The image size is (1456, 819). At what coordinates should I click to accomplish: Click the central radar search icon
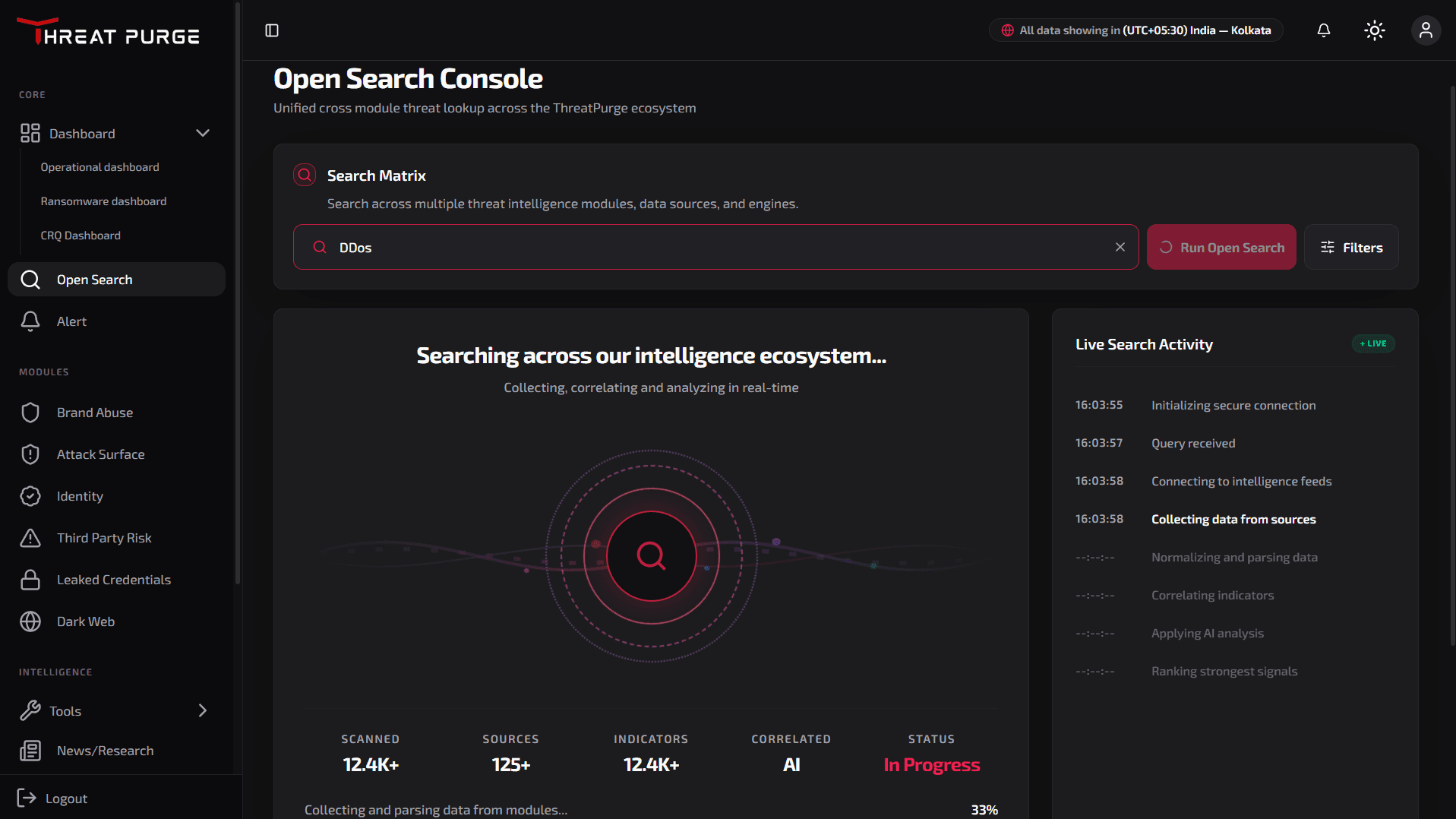coord(651,556)
